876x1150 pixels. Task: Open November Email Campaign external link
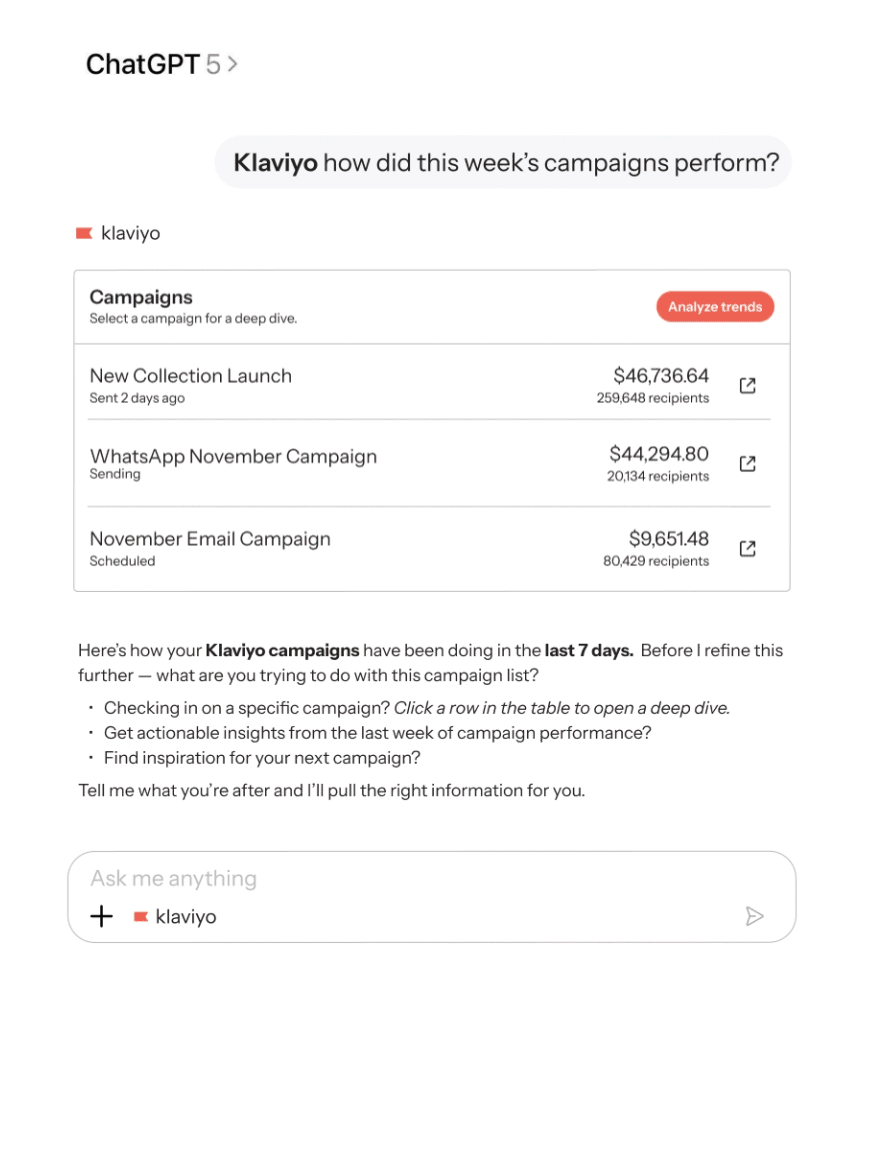[x=747, y=548]
